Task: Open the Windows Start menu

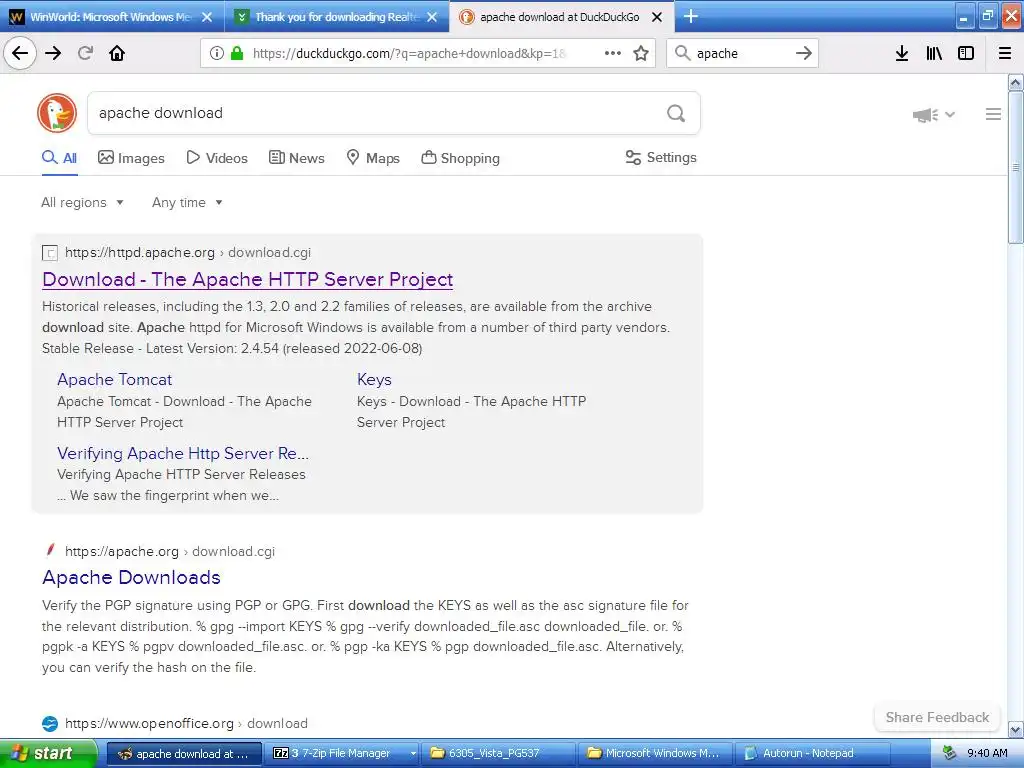Action: tap(48, 753)
